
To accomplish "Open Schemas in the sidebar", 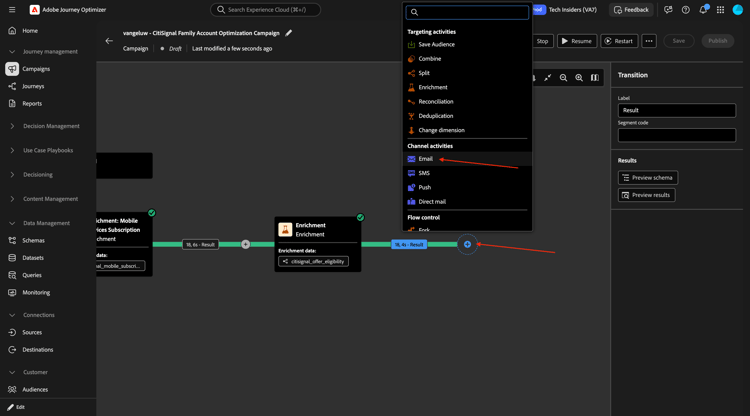I will coord(33,241).
